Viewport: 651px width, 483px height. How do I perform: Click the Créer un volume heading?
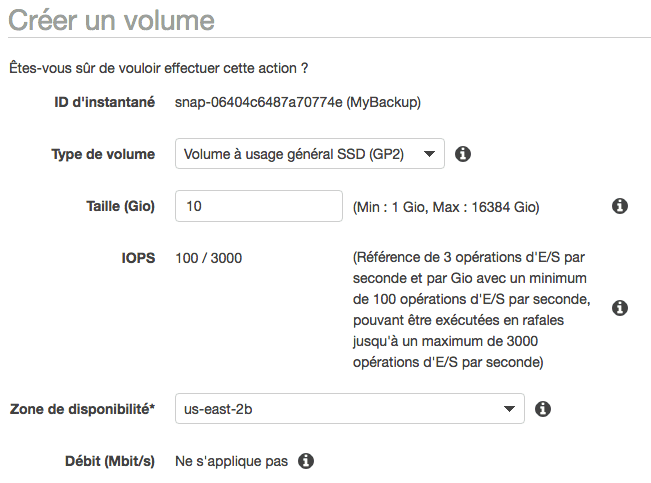coord(111,20)
